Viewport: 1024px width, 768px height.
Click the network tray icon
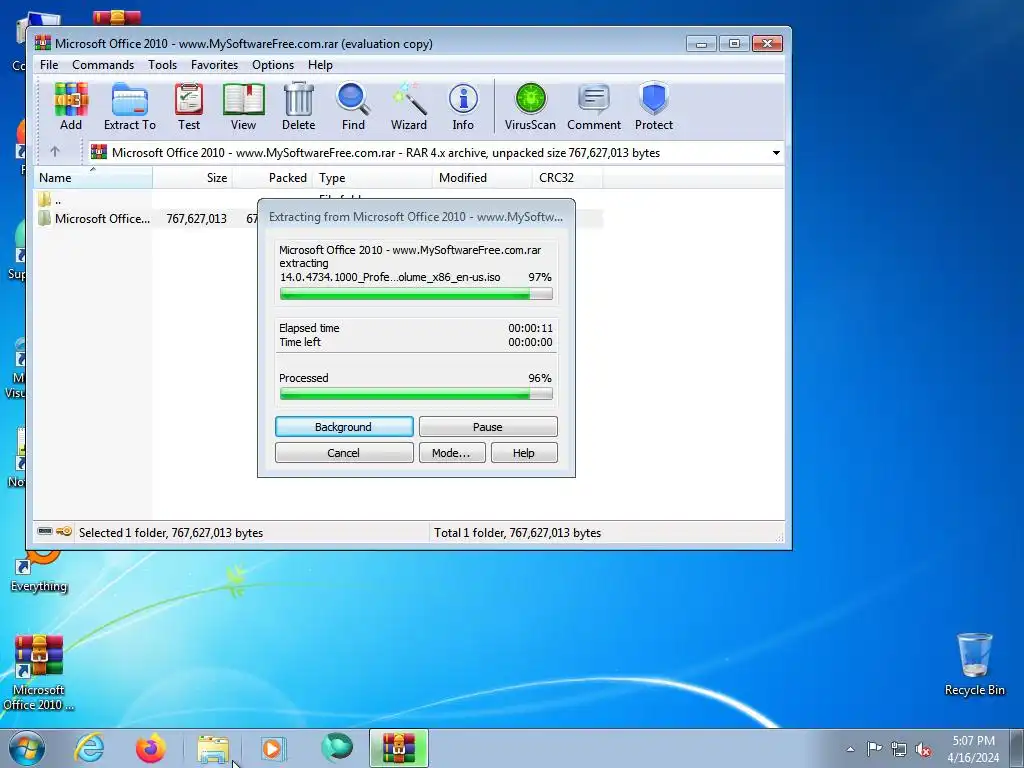(x=899, y=749)
